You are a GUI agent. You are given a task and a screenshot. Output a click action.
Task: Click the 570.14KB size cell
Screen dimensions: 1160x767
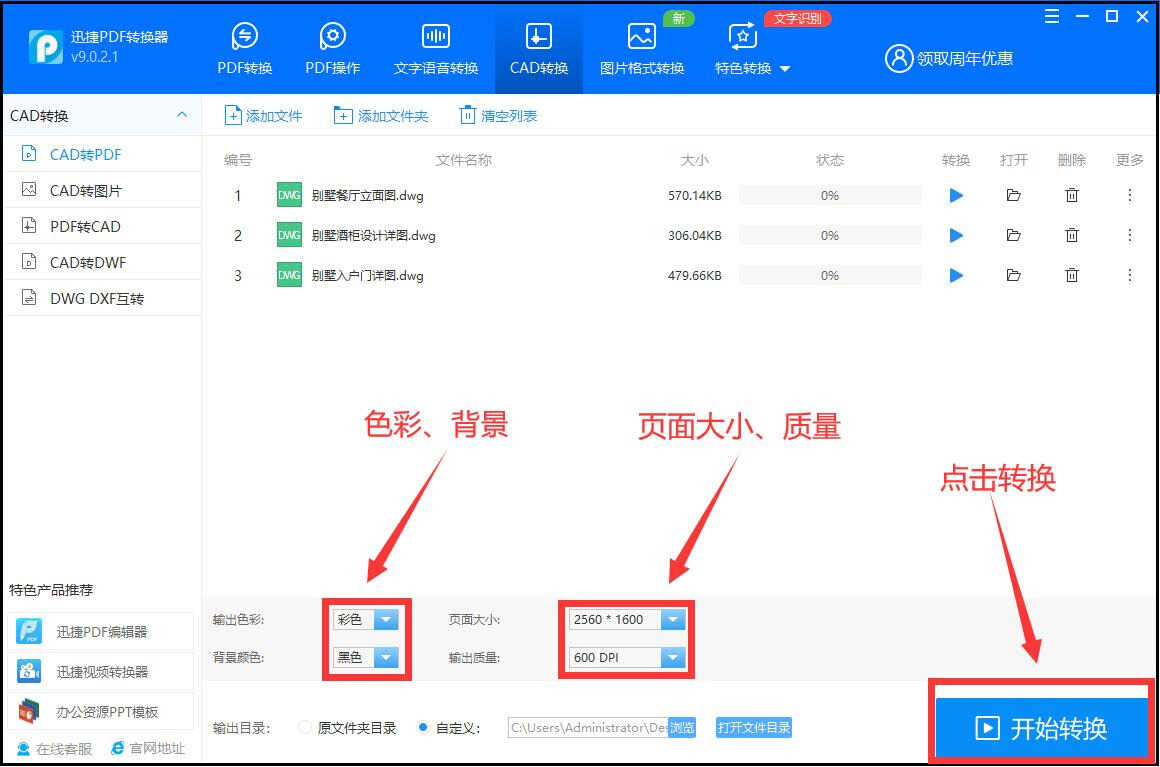[x=695, y=195]
